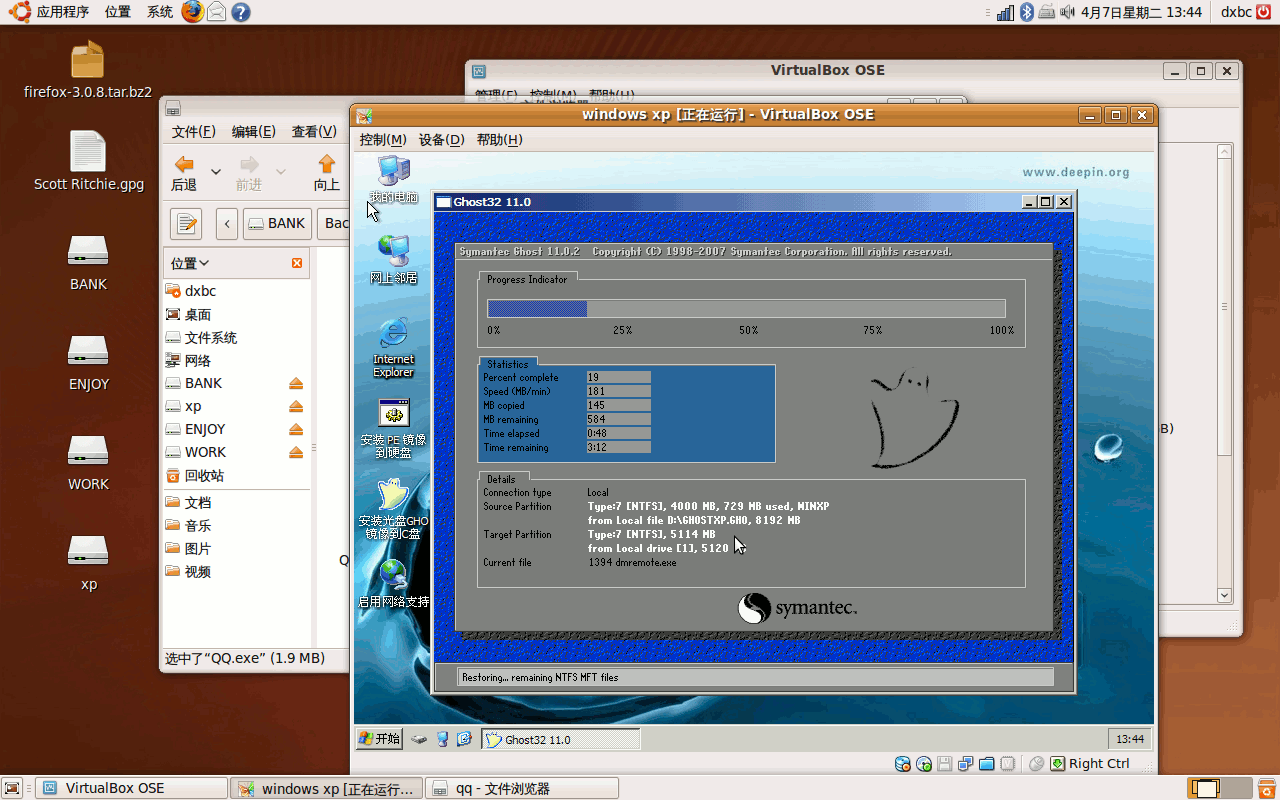The height and width of the screenshot is (800, 1280).
Task: Open 文件(F) menu in file browser
Action: pyautogui.click(x=194, y=132)
